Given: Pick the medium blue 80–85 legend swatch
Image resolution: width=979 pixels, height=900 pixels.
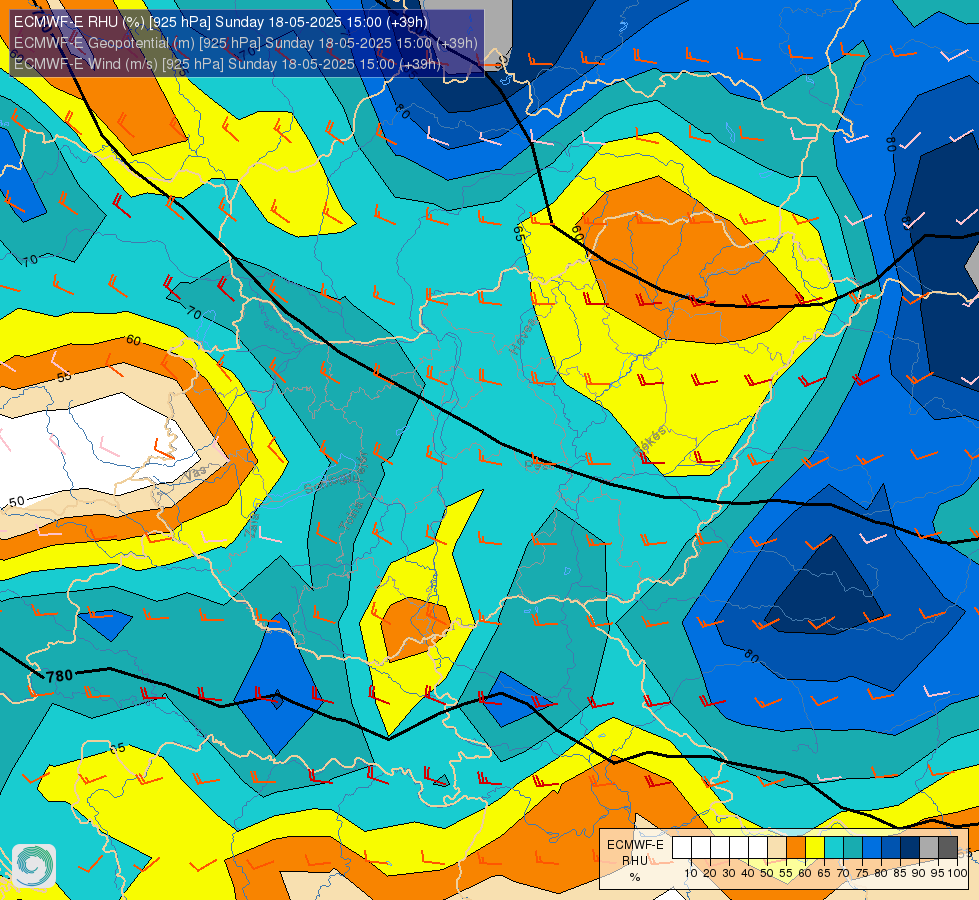Looking at the screenshot, I should 891,849.
